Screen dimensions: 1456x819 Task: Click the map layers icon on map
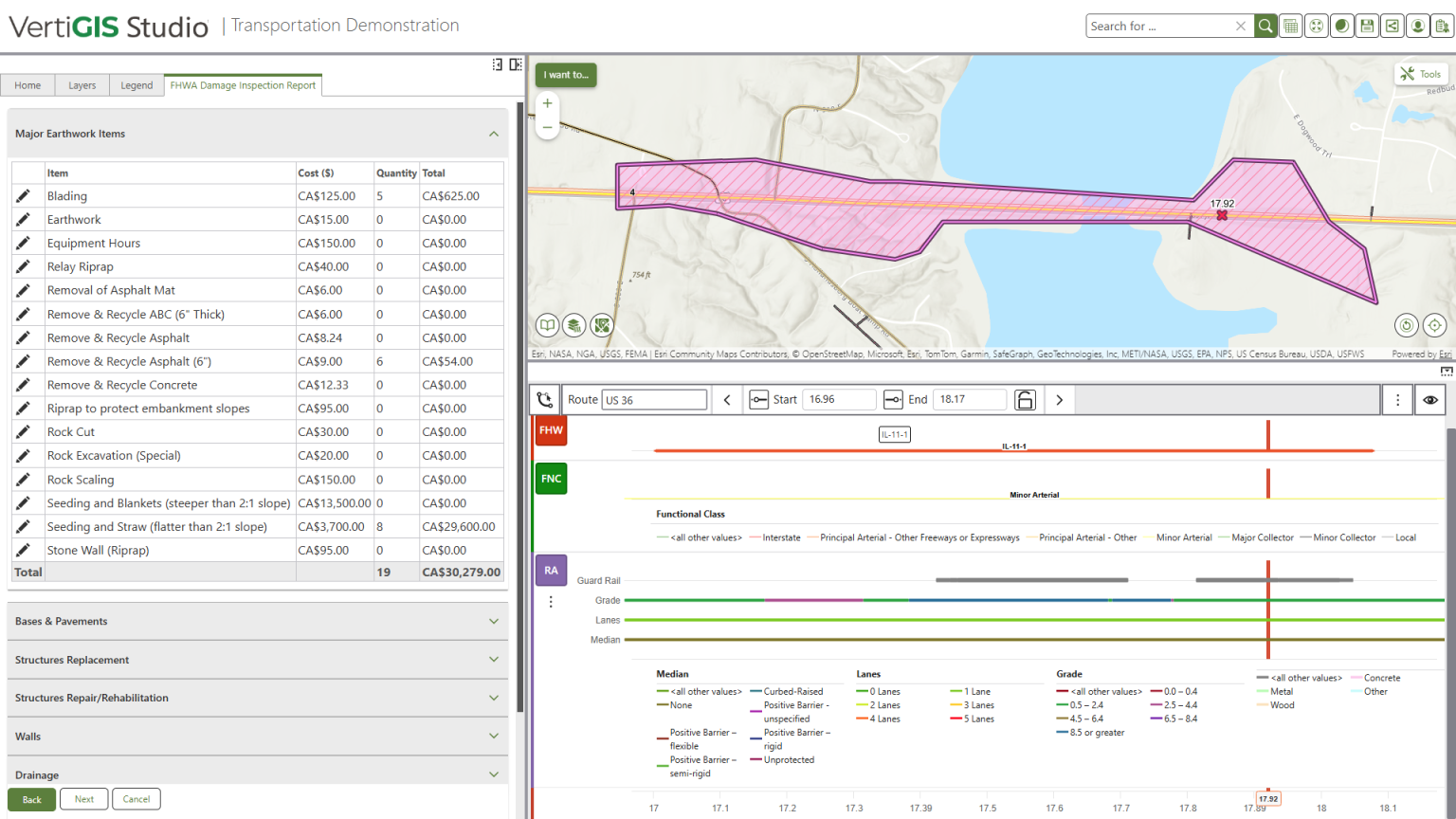(x=574, y=325)
